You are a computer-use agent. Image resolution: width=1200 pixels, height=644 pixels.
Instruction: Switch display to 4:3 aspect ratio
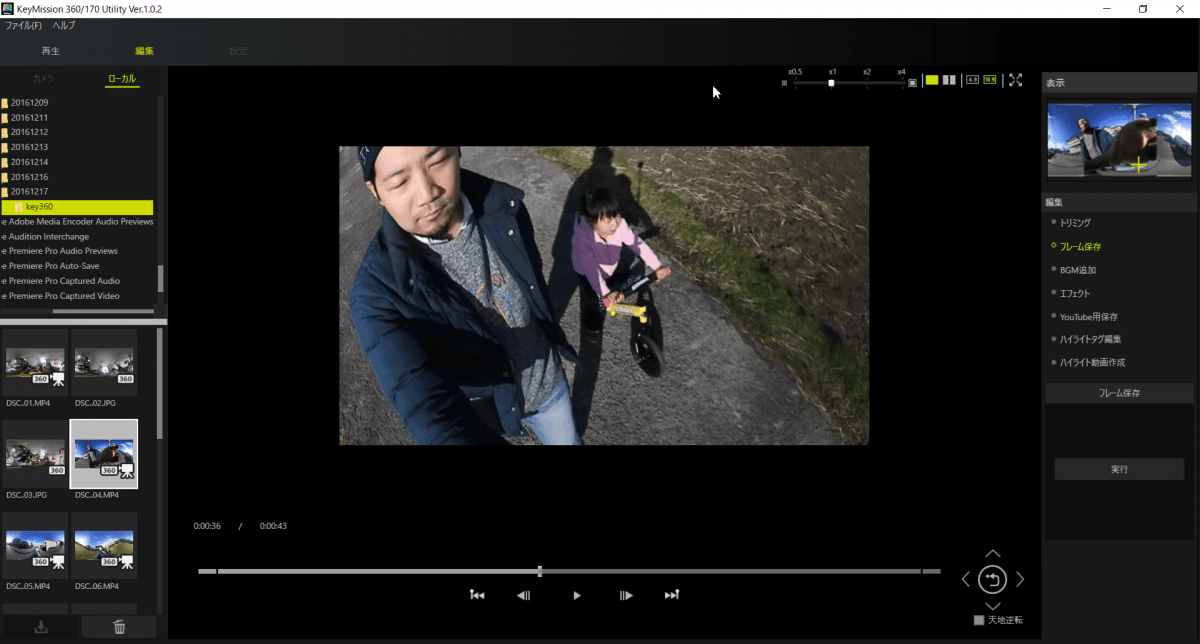972,80
